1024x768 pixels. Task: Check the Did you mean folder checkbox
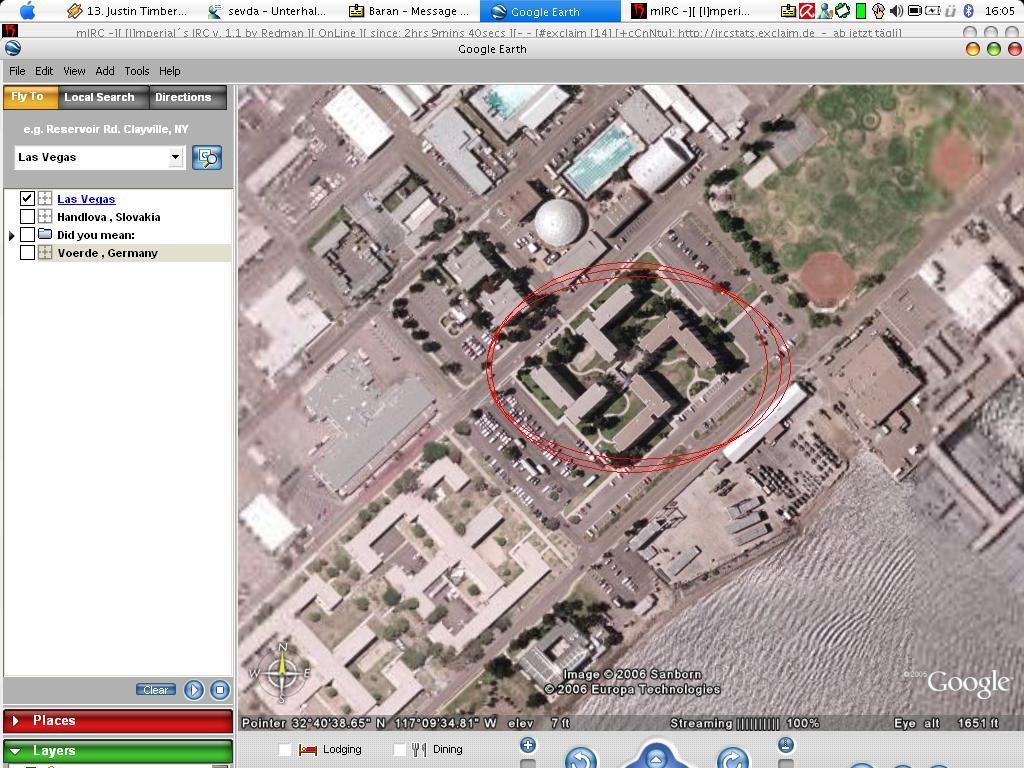27,234
